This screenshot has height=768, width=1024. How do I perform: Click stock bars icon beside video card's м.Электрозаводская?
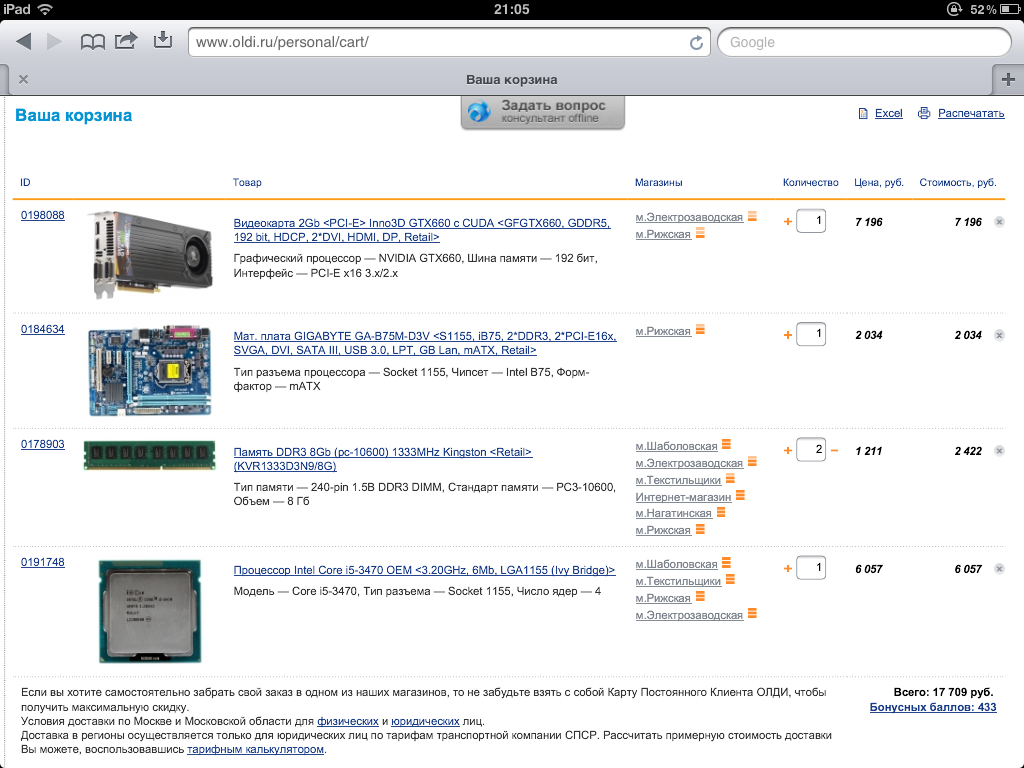752,216
